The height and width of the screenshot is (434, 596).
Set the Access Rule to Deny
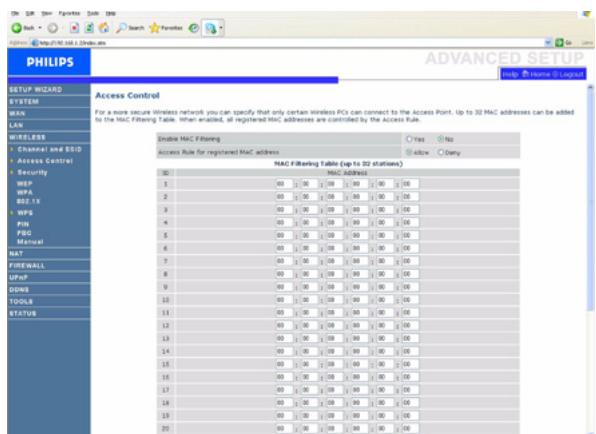(440, 152)
